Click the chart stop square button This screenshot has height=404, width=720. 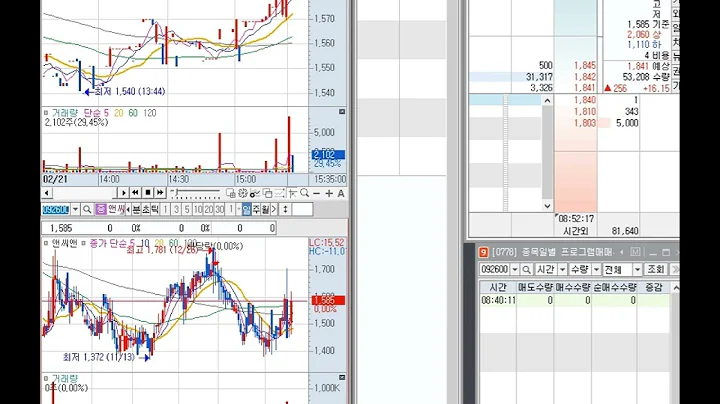coord(148,193)
